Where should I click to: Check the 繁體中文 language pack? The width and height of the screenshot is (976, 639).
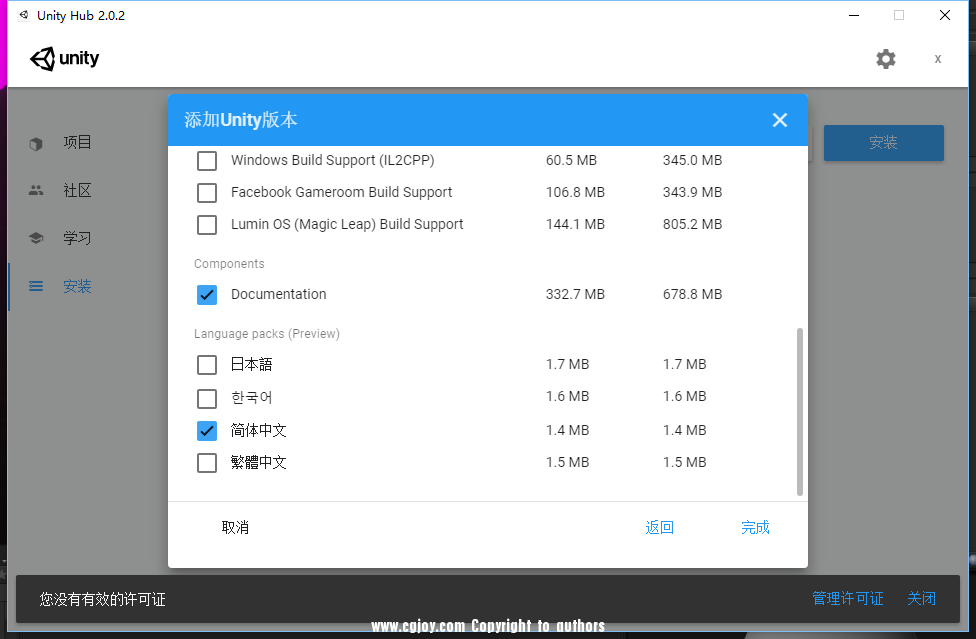(207, 463)
